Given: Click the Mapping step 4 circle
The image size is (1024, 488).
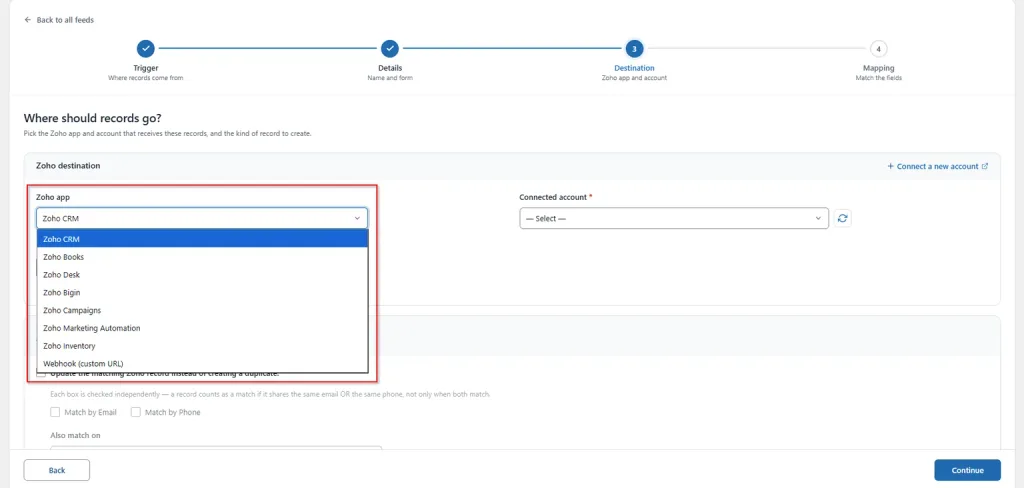Looking at the screenshot, I should click(x=878, y=48).
